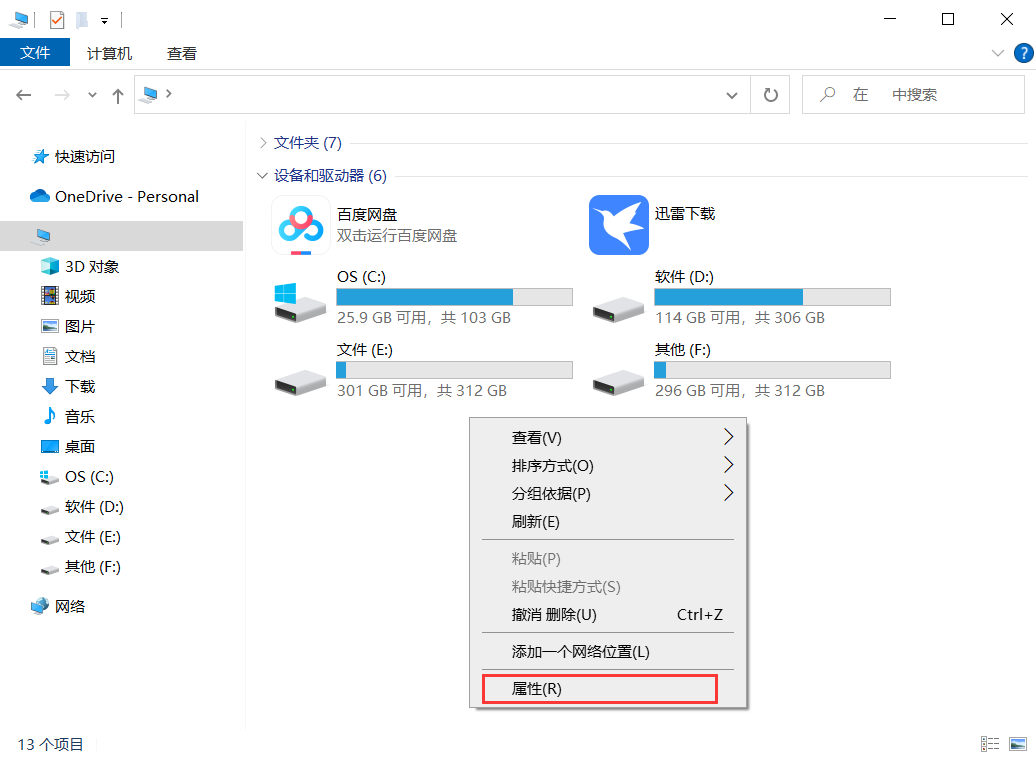This screenshot has height=757, width=1036.
Task: Click inside the search box
Action: (913, 94)
